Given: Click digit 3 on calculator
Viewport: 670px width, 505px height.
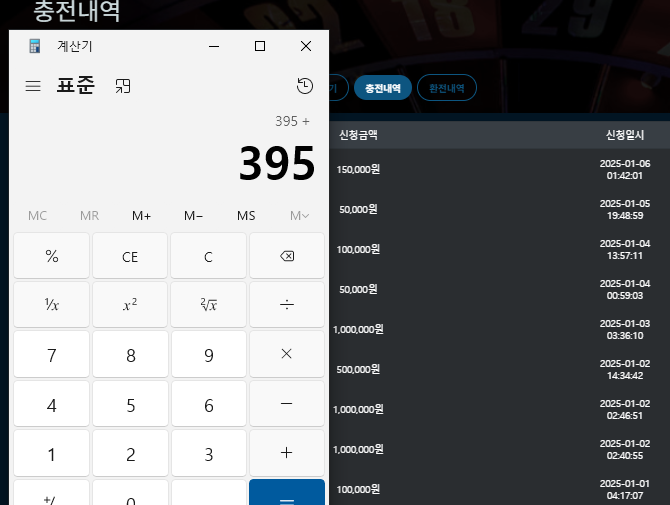Looking at the screenshot, I should [209, 452].
